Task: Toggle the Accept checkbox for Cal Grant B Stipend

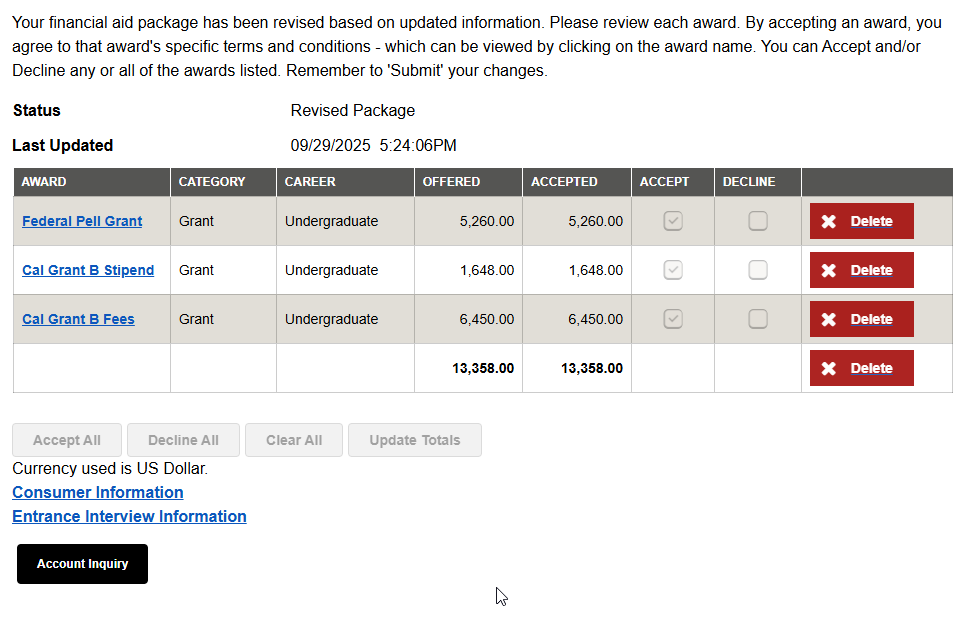Action: click(672, 269)
